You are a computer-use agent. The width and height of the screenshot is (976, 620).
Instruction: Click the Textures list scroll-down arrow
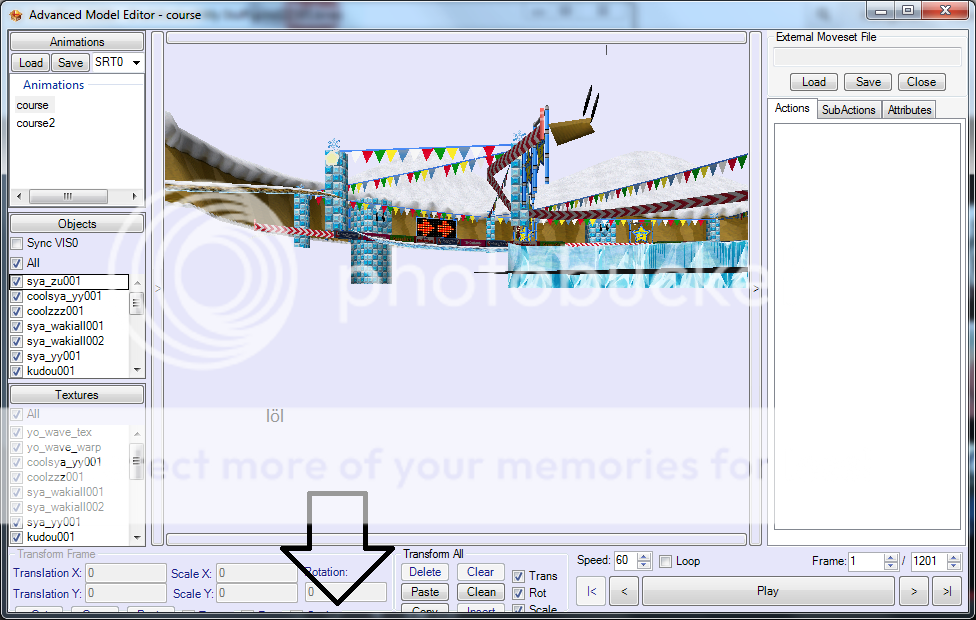137,537
